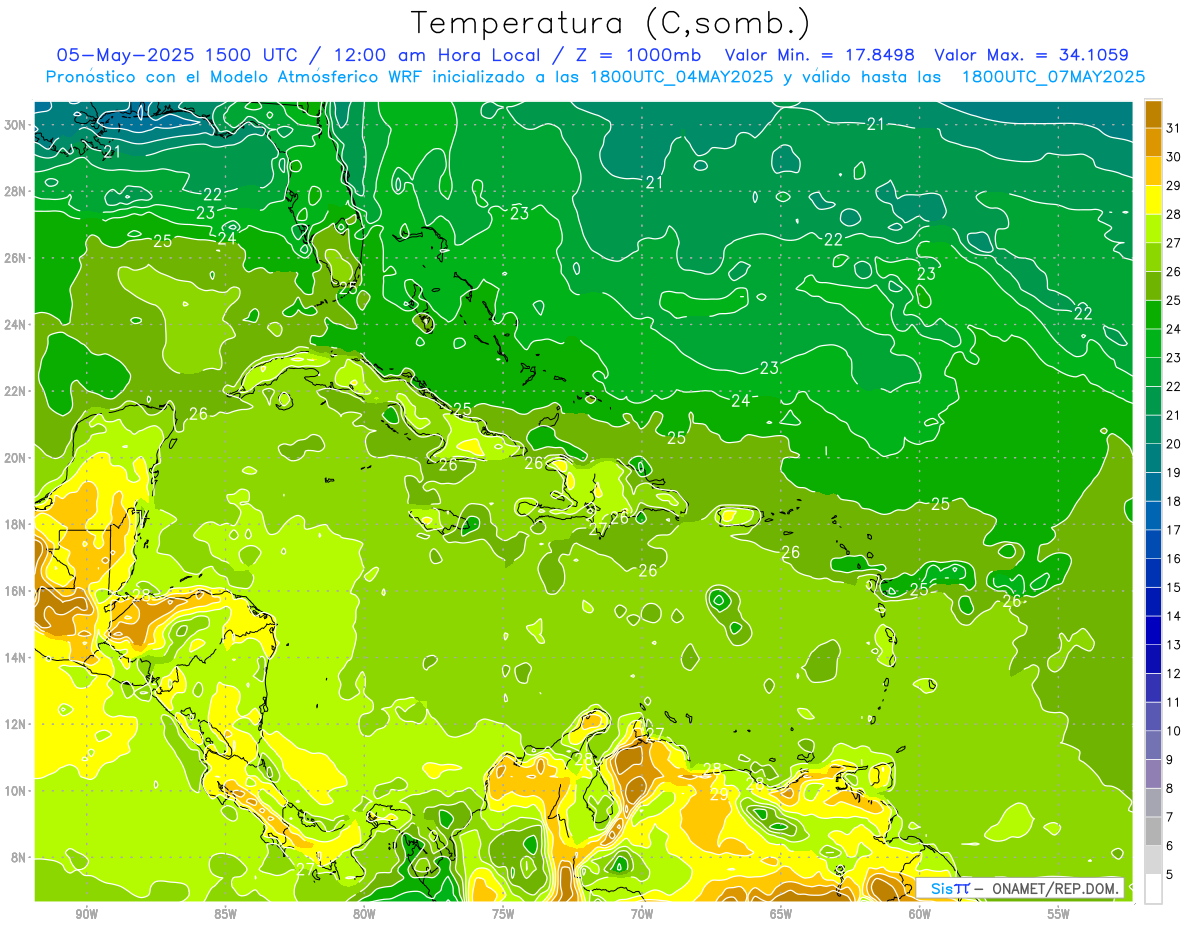
Task: Click the "1800UTC_07MAY2025" valid-until time
Action: click(1053, 76)
